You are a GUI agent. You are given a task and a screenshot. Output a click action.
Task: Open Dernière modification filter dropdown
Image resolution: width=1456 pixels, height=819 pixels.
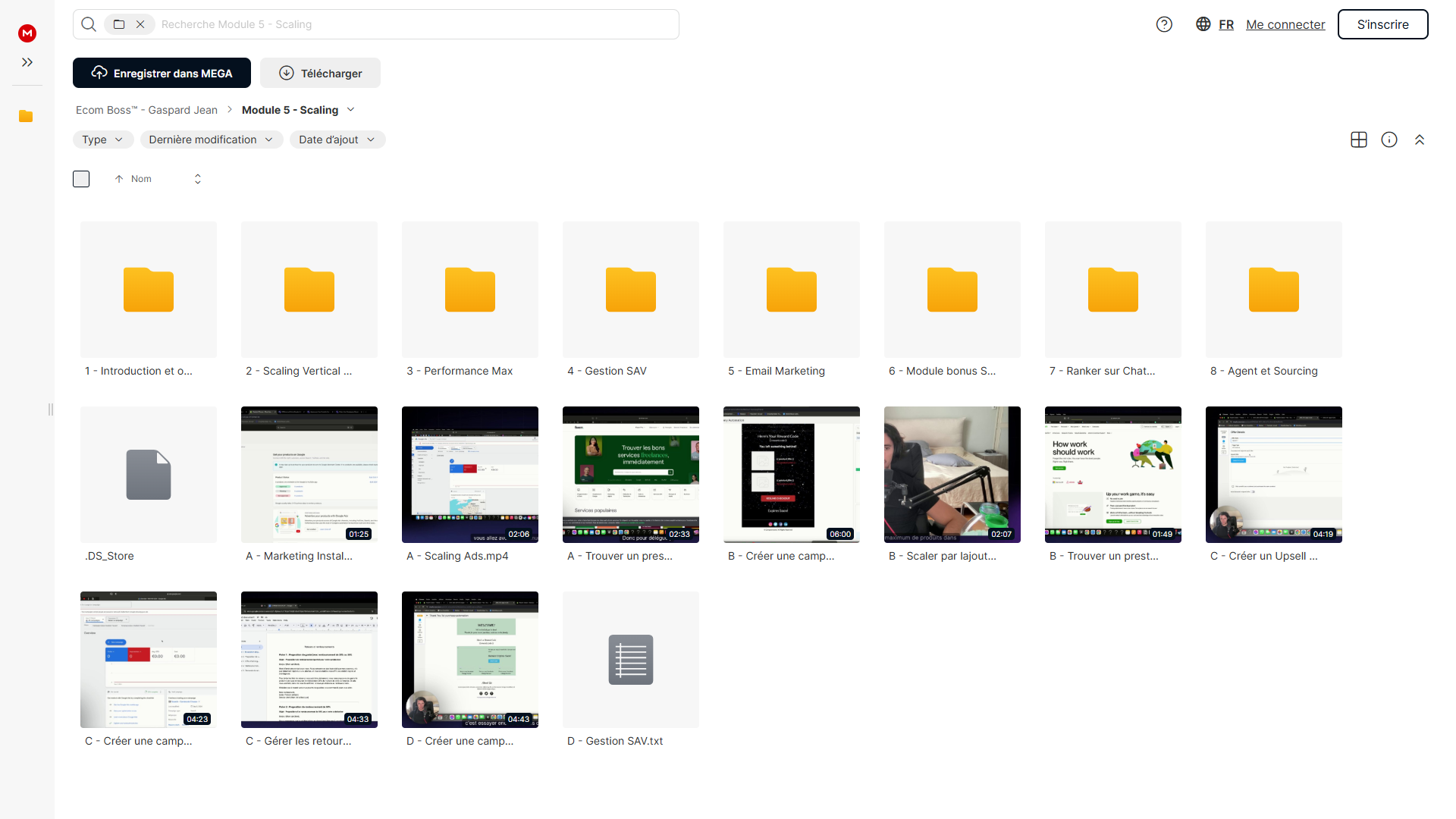(x=212, y=140)
